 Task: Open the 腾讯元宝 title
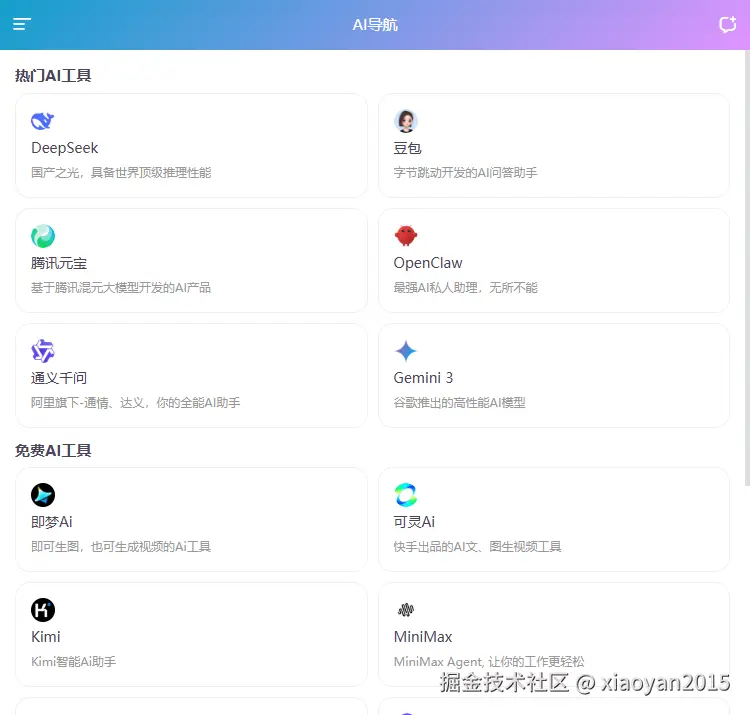click(59, 263)
